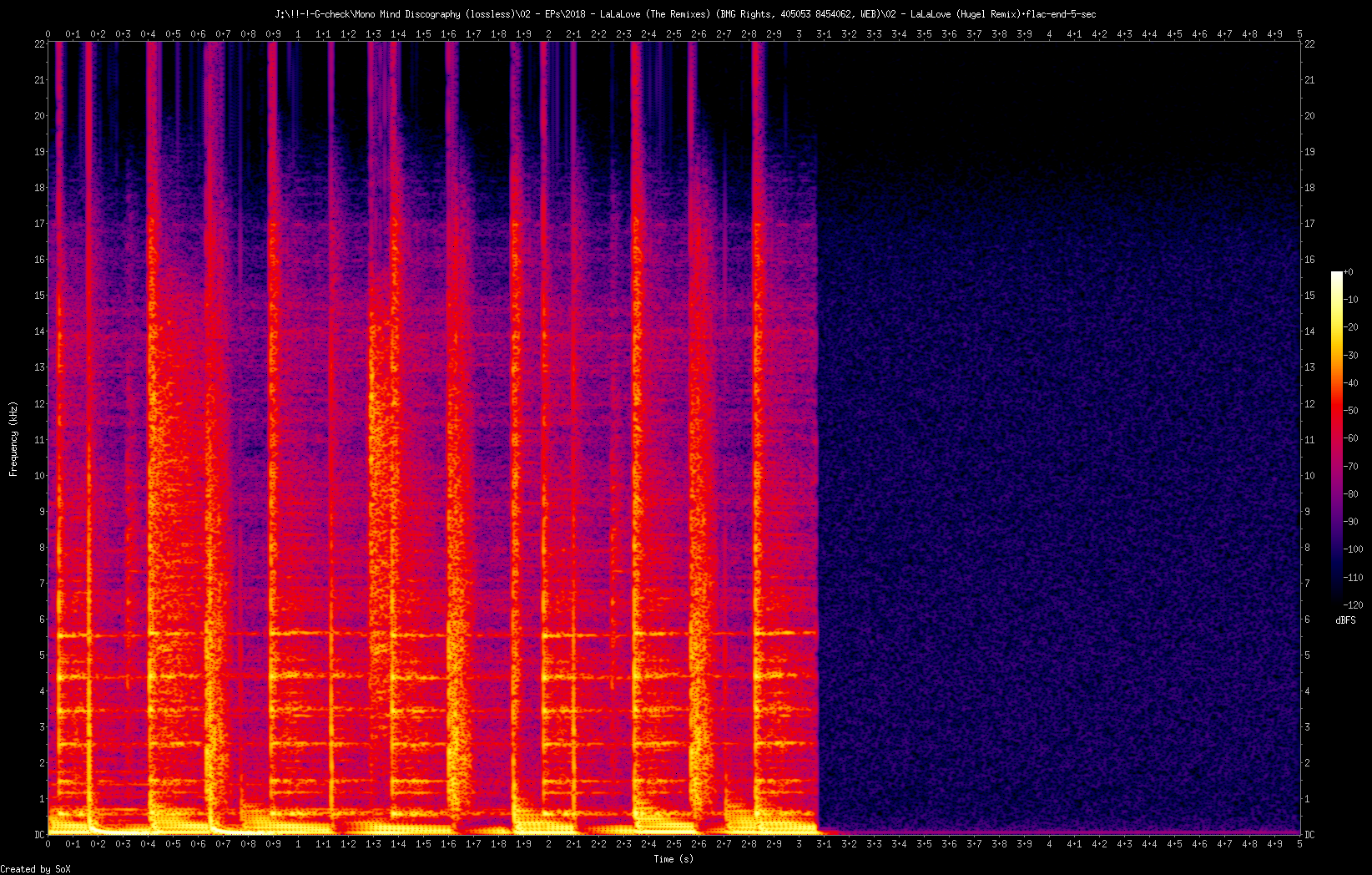Viewport: 1372px width, 875px height.
Task: Click "12" on the right frequency axis
Action: pyautogui.click(x=1309, y=404)
